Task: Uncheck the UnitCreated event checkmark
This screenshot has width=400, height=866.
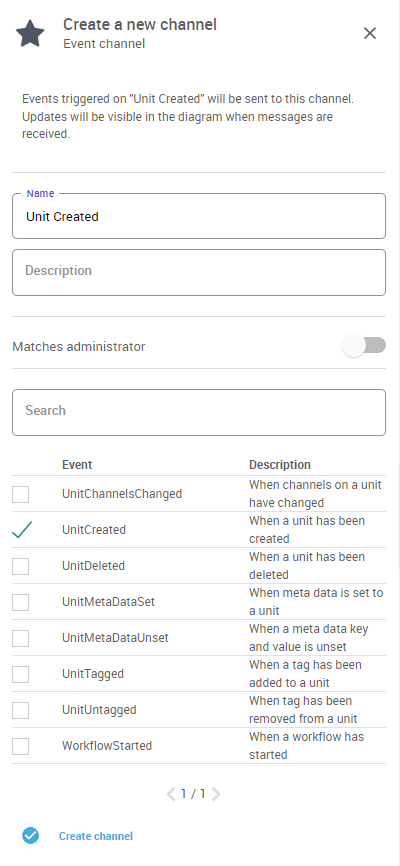Action: (x=21, y=530)
